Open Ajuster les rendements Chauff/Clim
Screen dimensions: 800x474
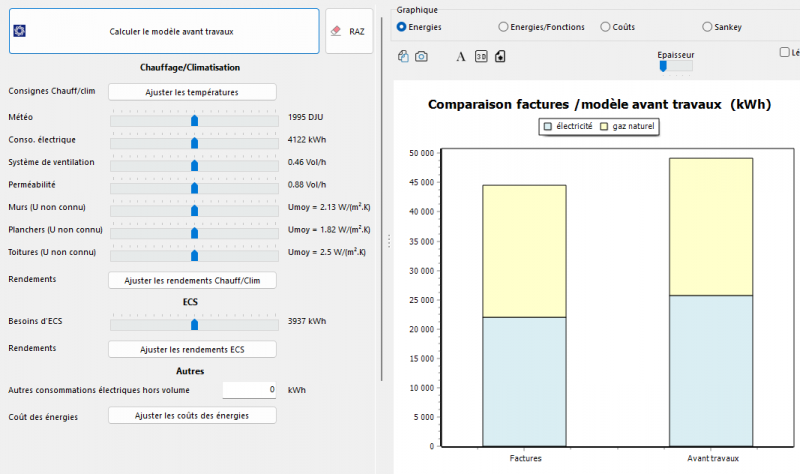(x=192, y=281)
